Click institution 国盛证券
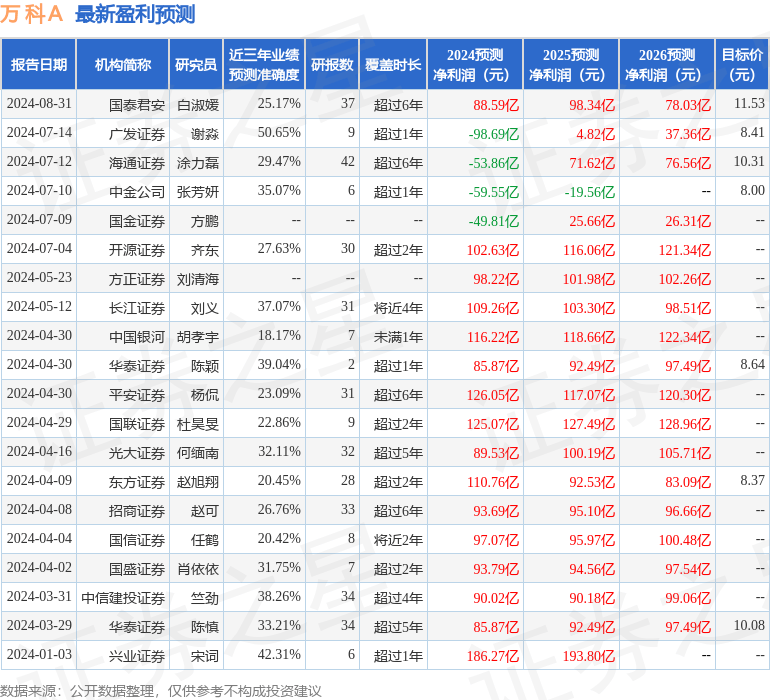The width and height of the screenshot is (770, 700). pyautogui.click(x=137, y=569)
